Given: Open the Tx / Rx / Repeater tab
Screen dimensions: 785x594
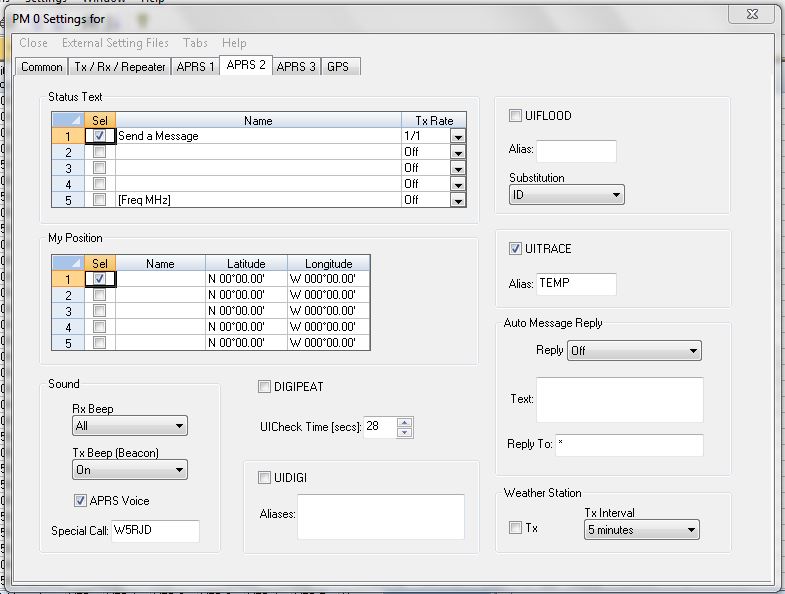Looking at the screenshot, I should click(x=119, y=66).
